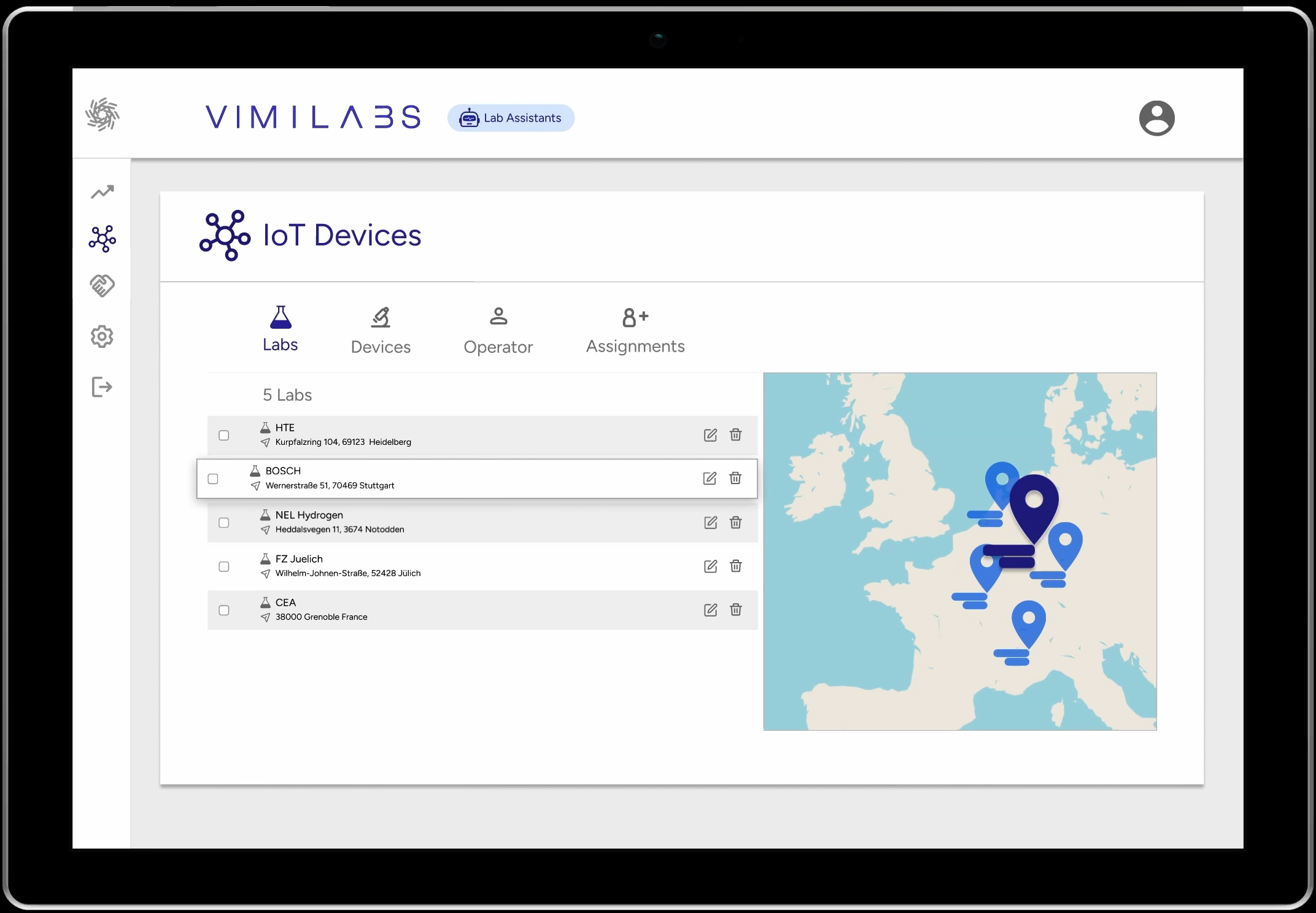The width and height of the screenshot is (1316, 913).
Task: Switch to the Operator tab
Action: point(498,331)
